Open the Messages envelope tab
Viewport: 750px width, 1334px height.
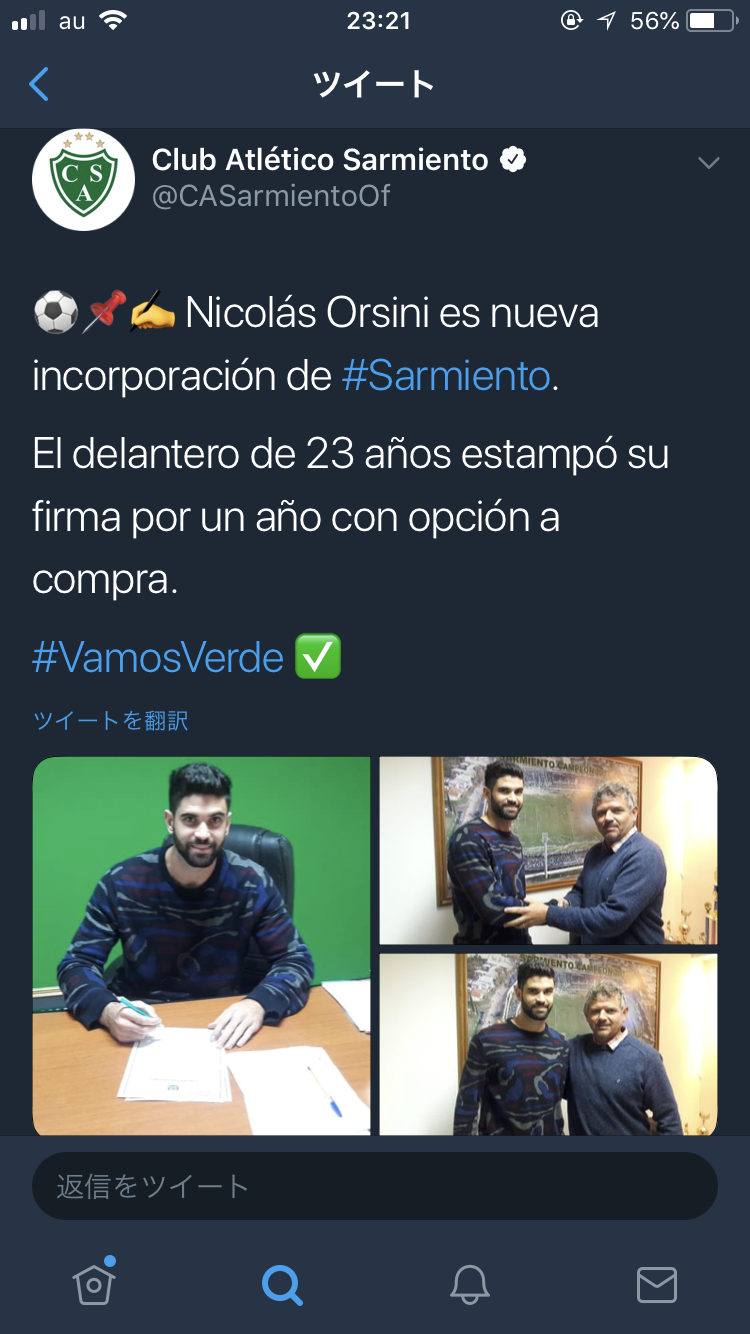[x=657, y=1285]
